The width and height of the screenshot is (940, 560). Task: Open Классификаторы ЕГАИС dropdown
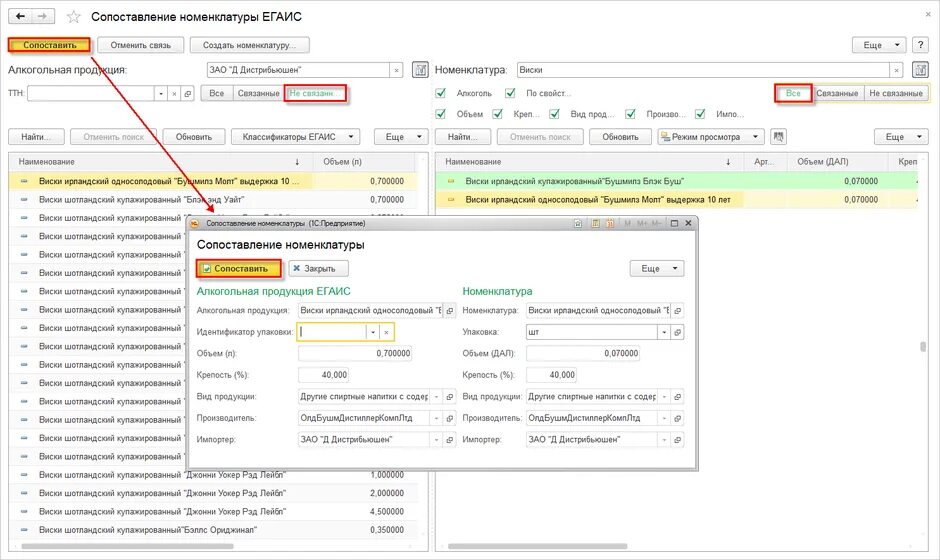[x=296, y=137]
